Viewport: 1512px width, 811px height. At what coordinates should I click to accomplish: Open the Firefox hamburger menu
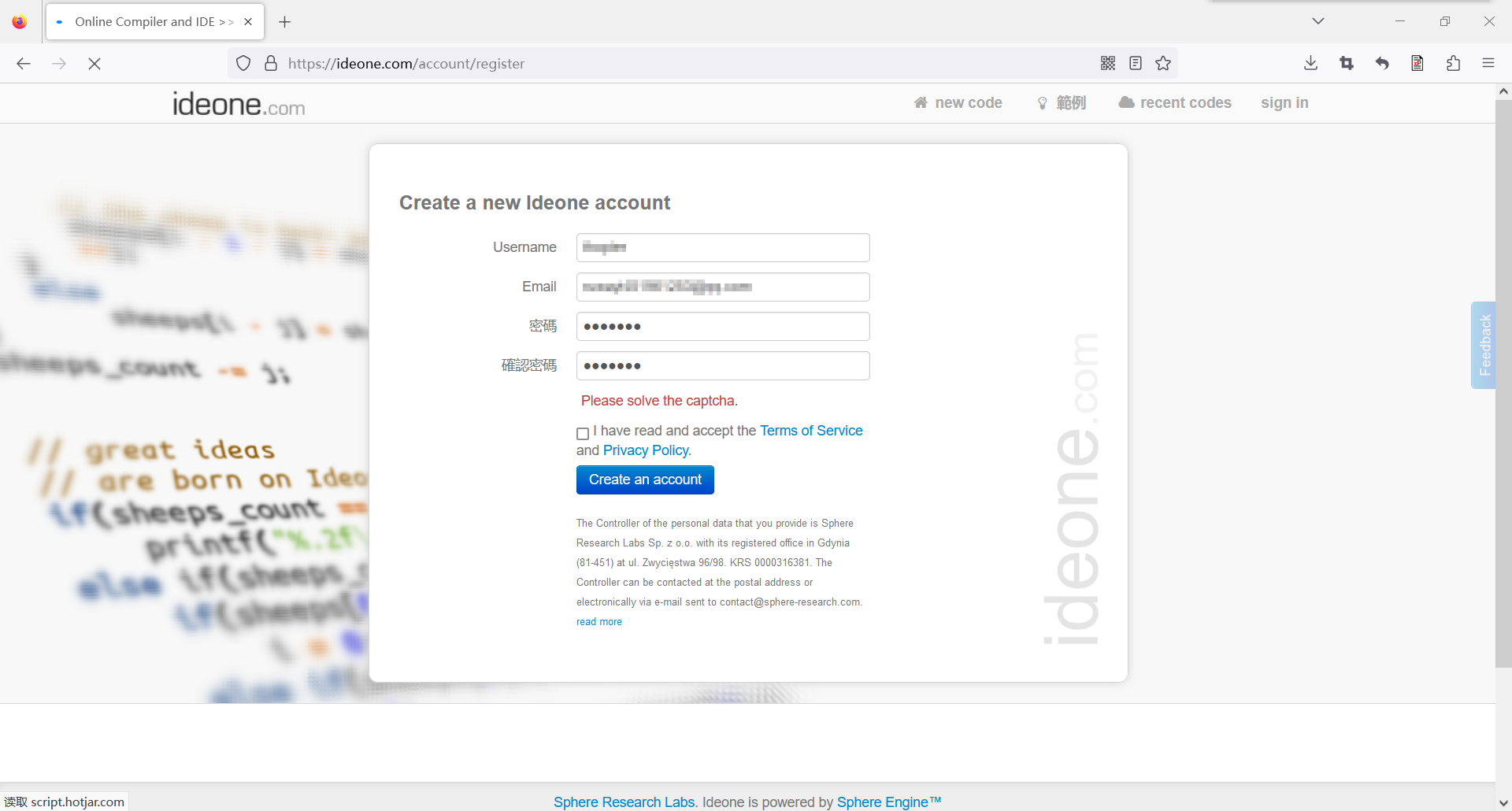1488,64
